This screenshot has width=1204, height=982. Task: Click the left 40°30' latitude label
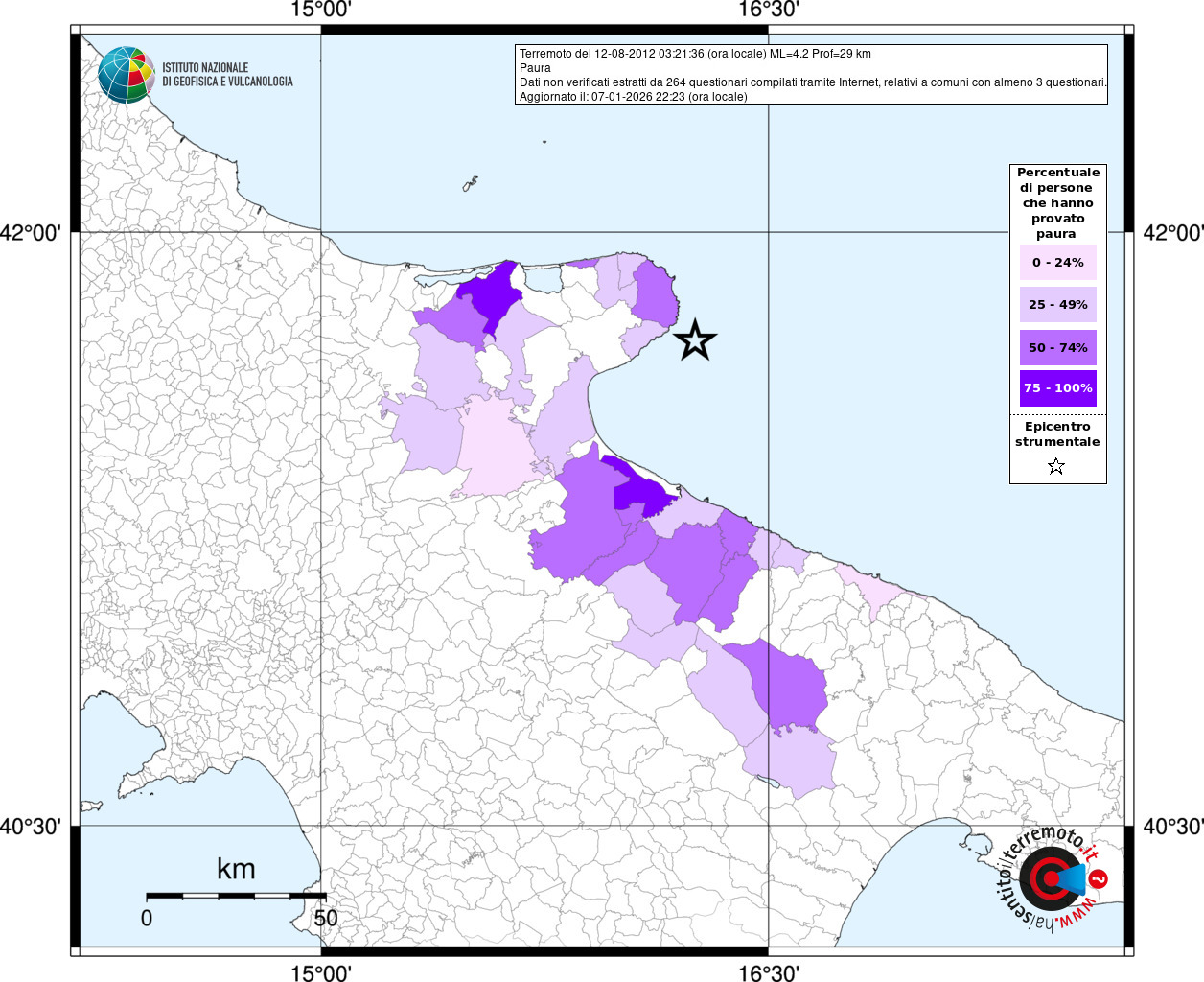point(31,826)
